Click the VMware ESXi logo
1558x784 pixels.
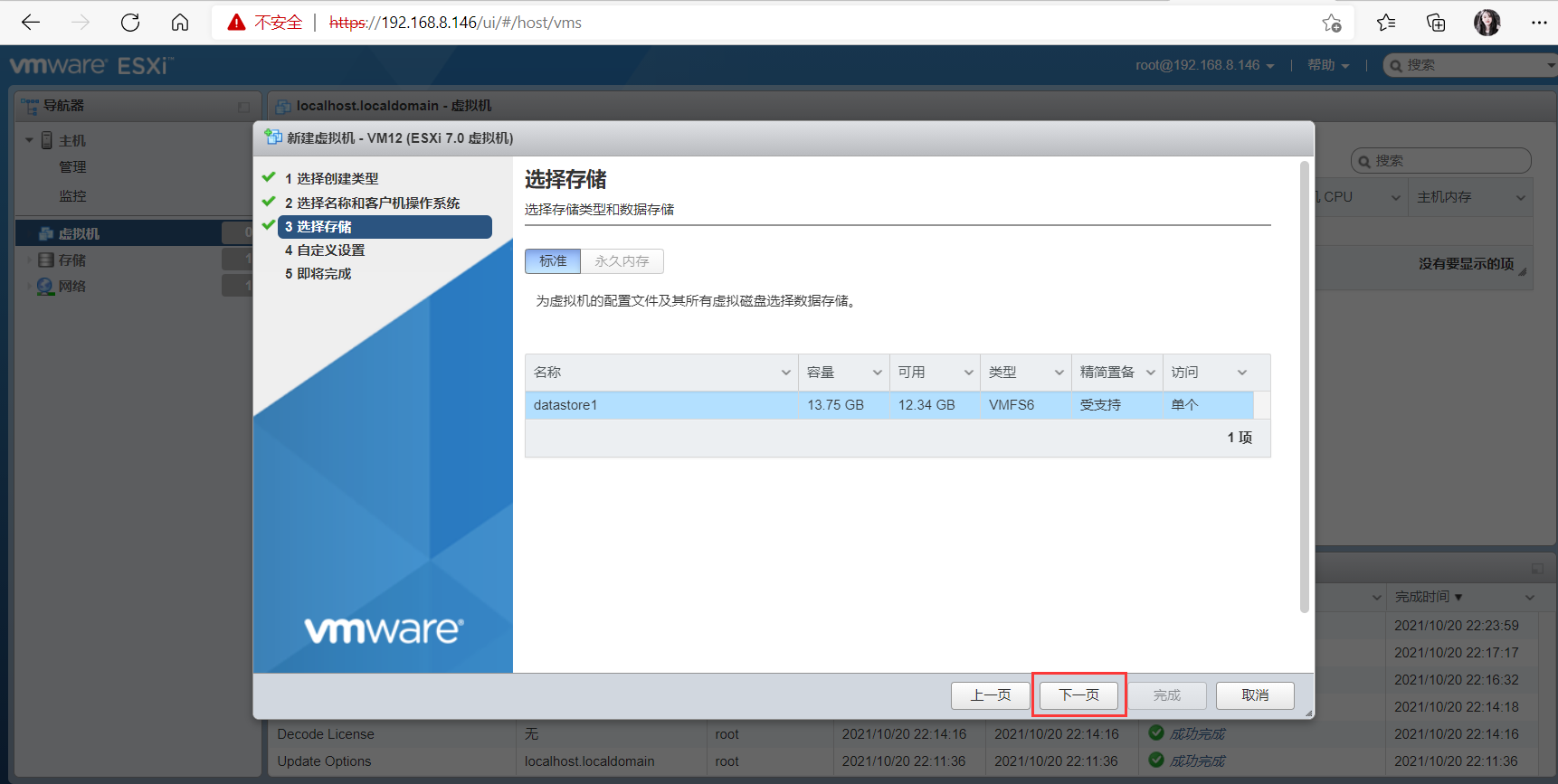click(x=91, y=65)
